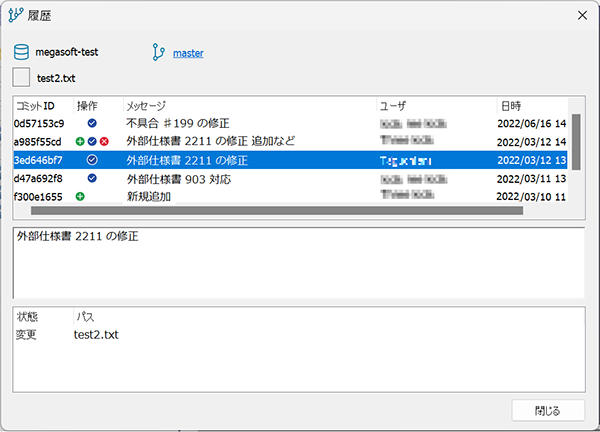Viewport: 600px width, 432px height.
Task: Sort by the コミットID column header
Action: [42, 105]
